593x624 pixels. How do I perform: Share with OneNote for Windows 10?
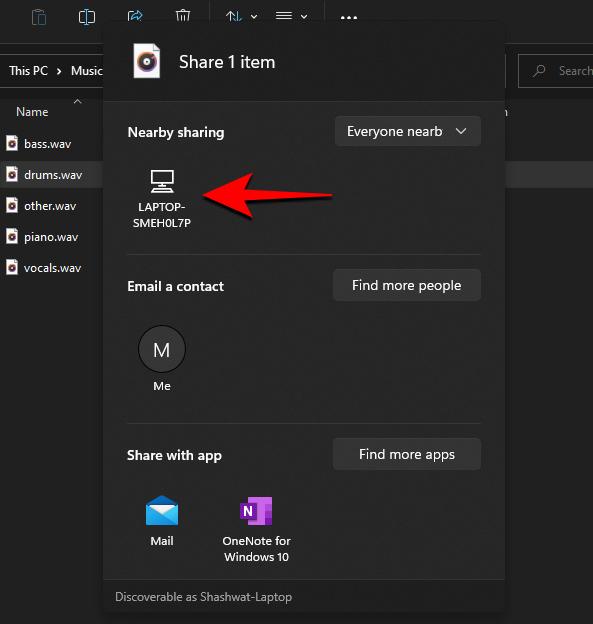tap(256, 528)
